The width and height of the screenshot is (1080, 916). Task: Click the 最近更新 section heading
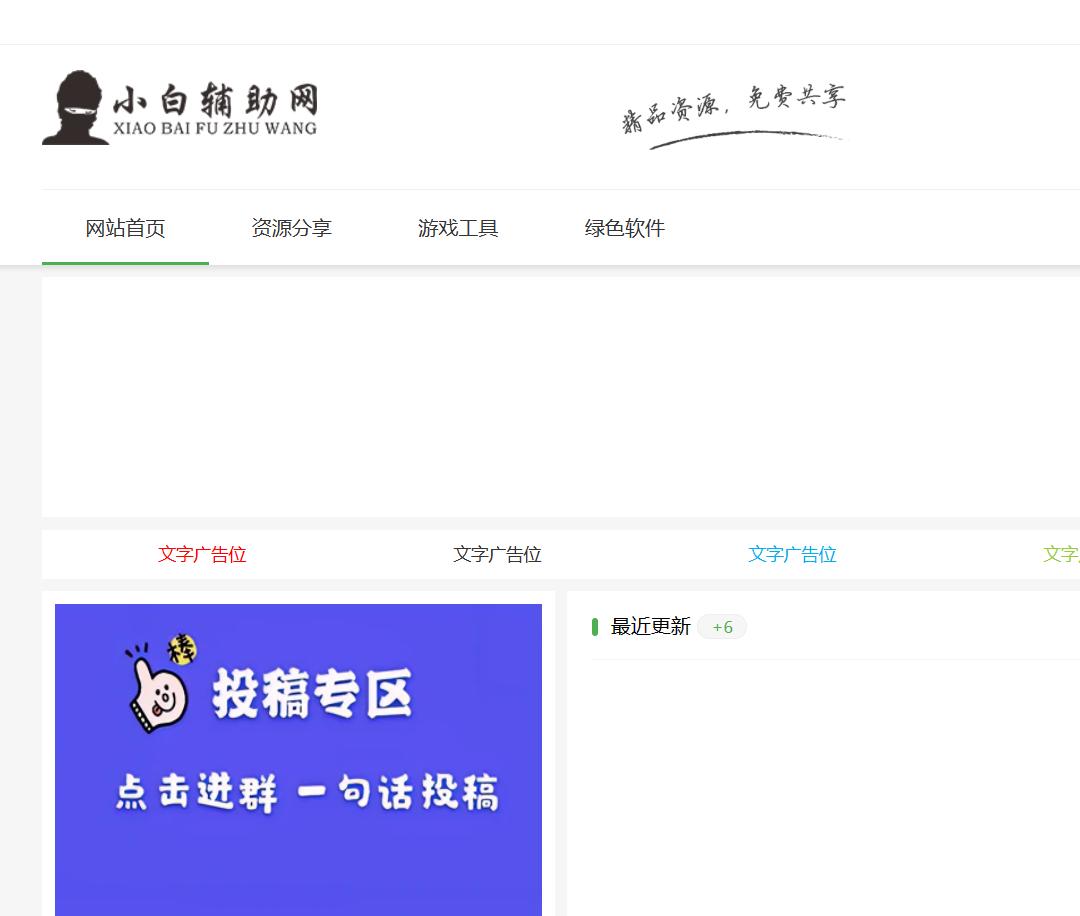[x=650, y=626]
